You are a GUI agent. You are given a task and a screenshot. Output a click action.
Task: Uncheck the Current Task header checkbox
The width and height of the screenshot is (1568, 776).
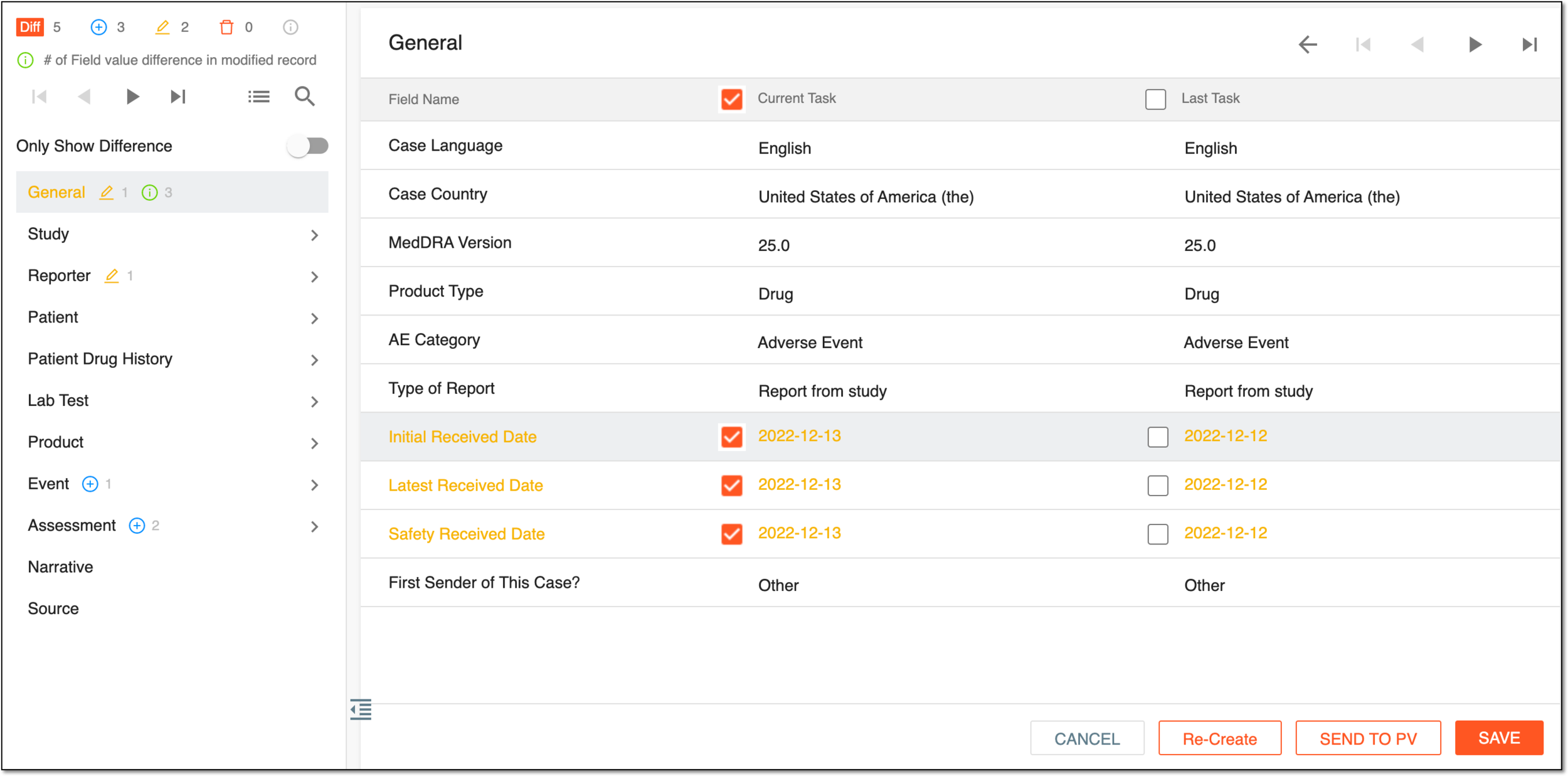[731, 99]
